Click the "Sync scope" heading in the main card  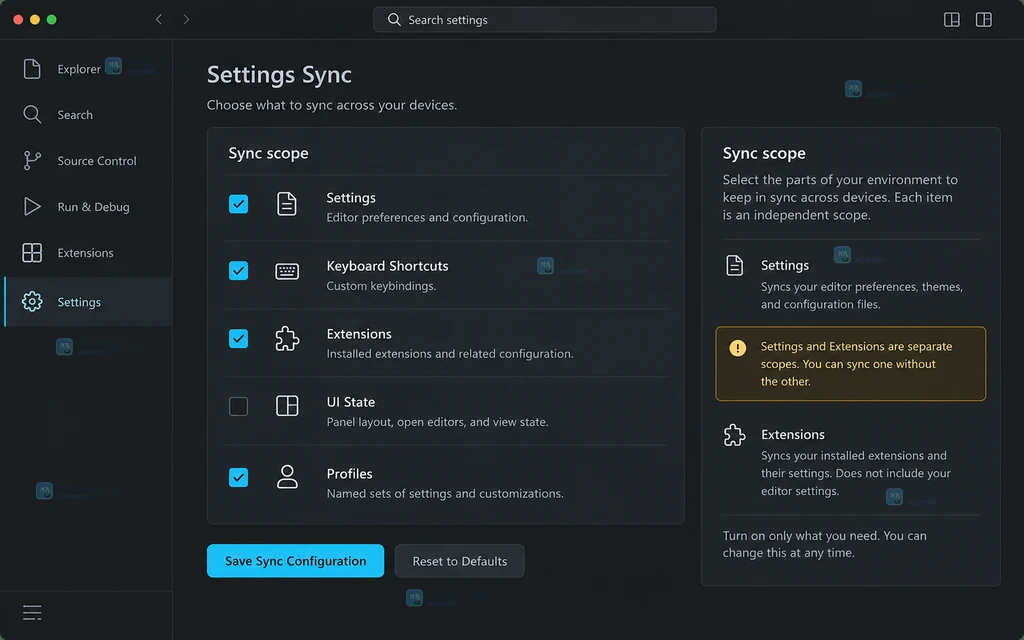268,153
